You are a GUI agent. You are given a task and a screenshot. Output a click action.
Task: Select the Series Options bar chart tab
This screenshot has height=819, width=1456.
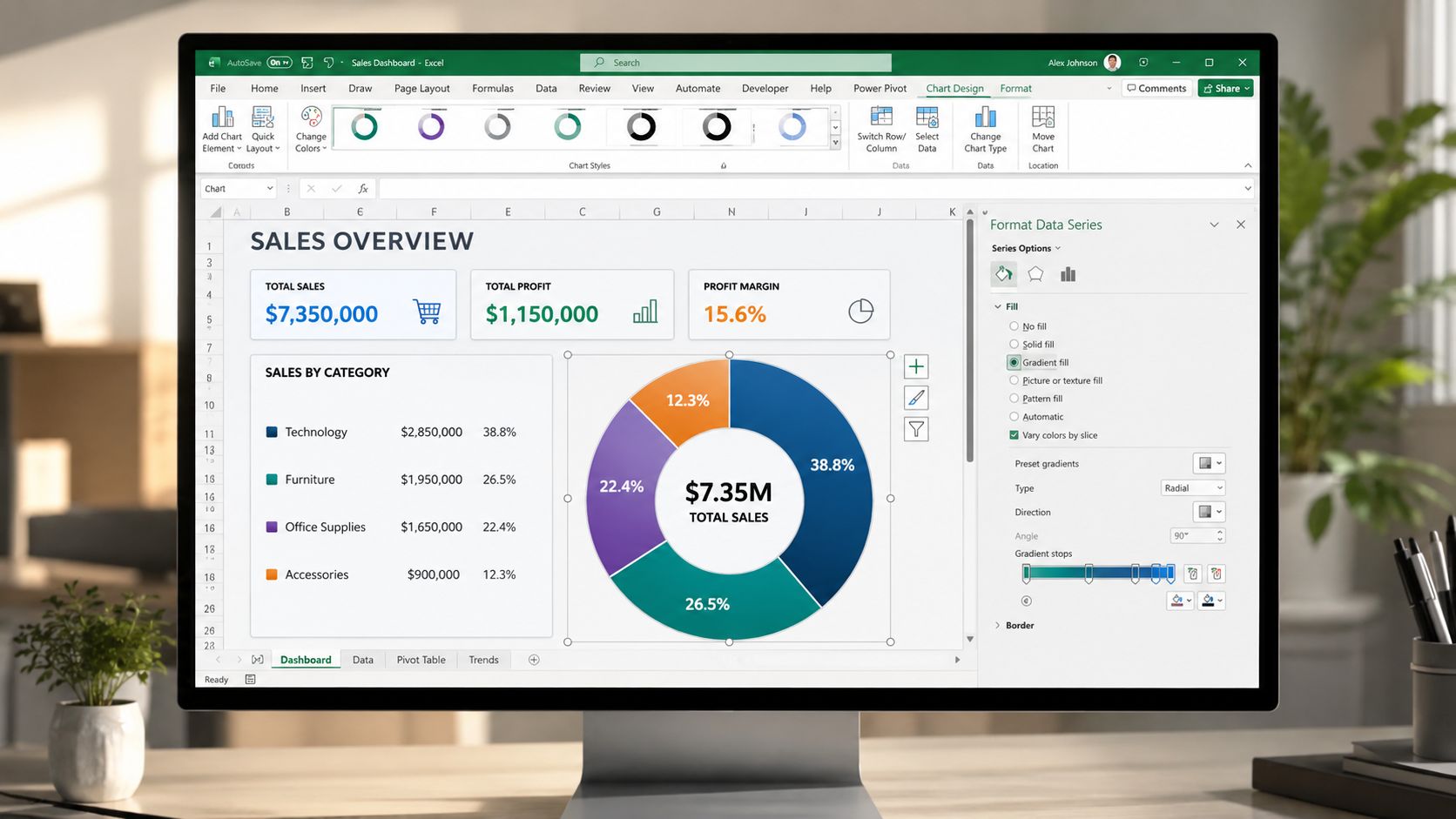(1068, 274)
